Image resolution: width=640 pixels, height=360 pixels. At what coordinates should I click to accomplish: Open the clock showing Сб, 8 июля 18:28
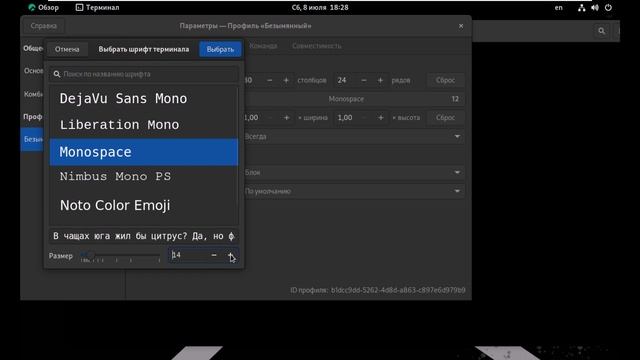coord(320,7)
